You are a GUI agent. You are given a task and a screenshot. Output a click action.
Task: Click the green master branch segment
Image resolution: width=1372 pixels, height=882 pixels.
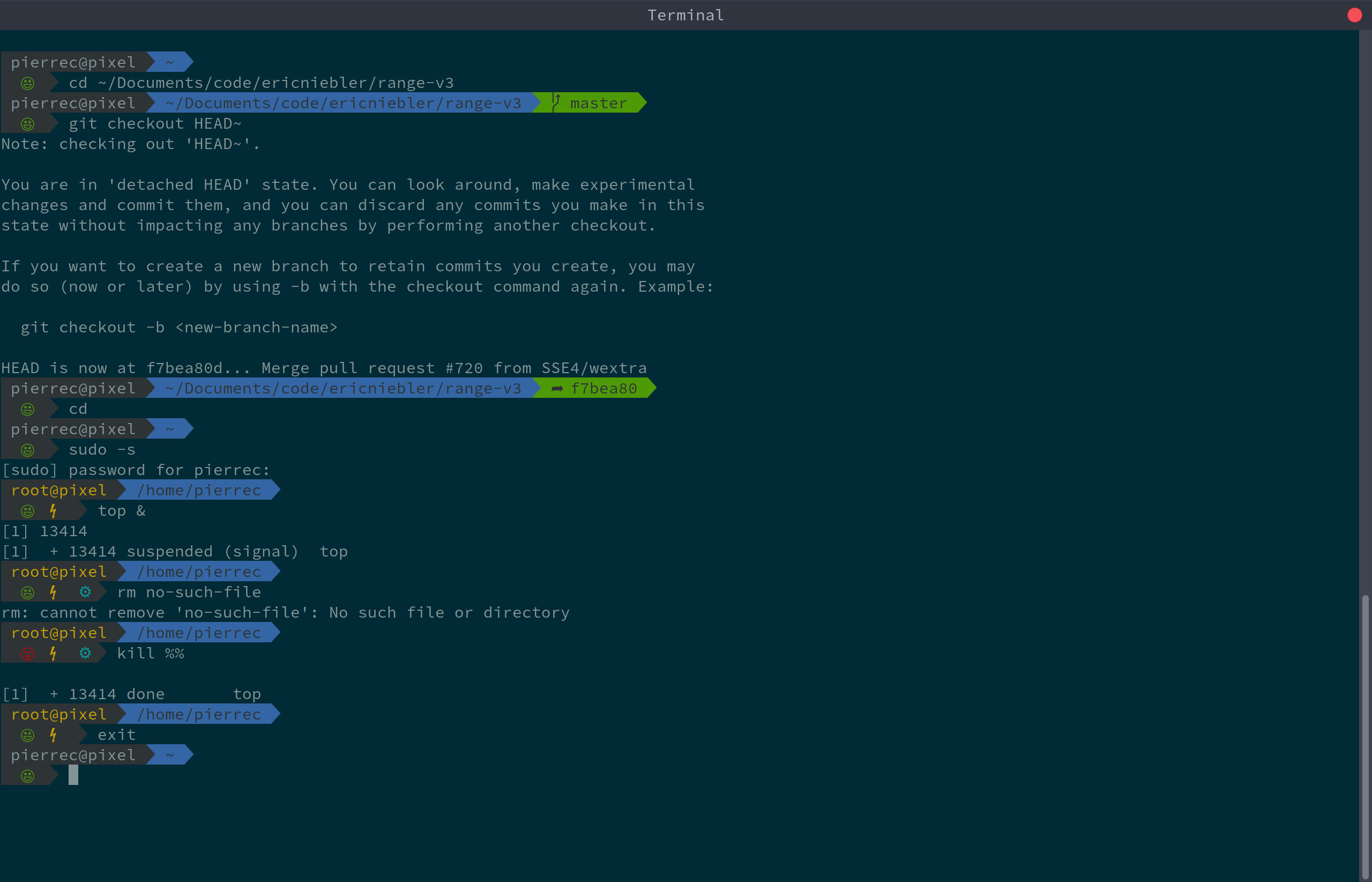598,103
